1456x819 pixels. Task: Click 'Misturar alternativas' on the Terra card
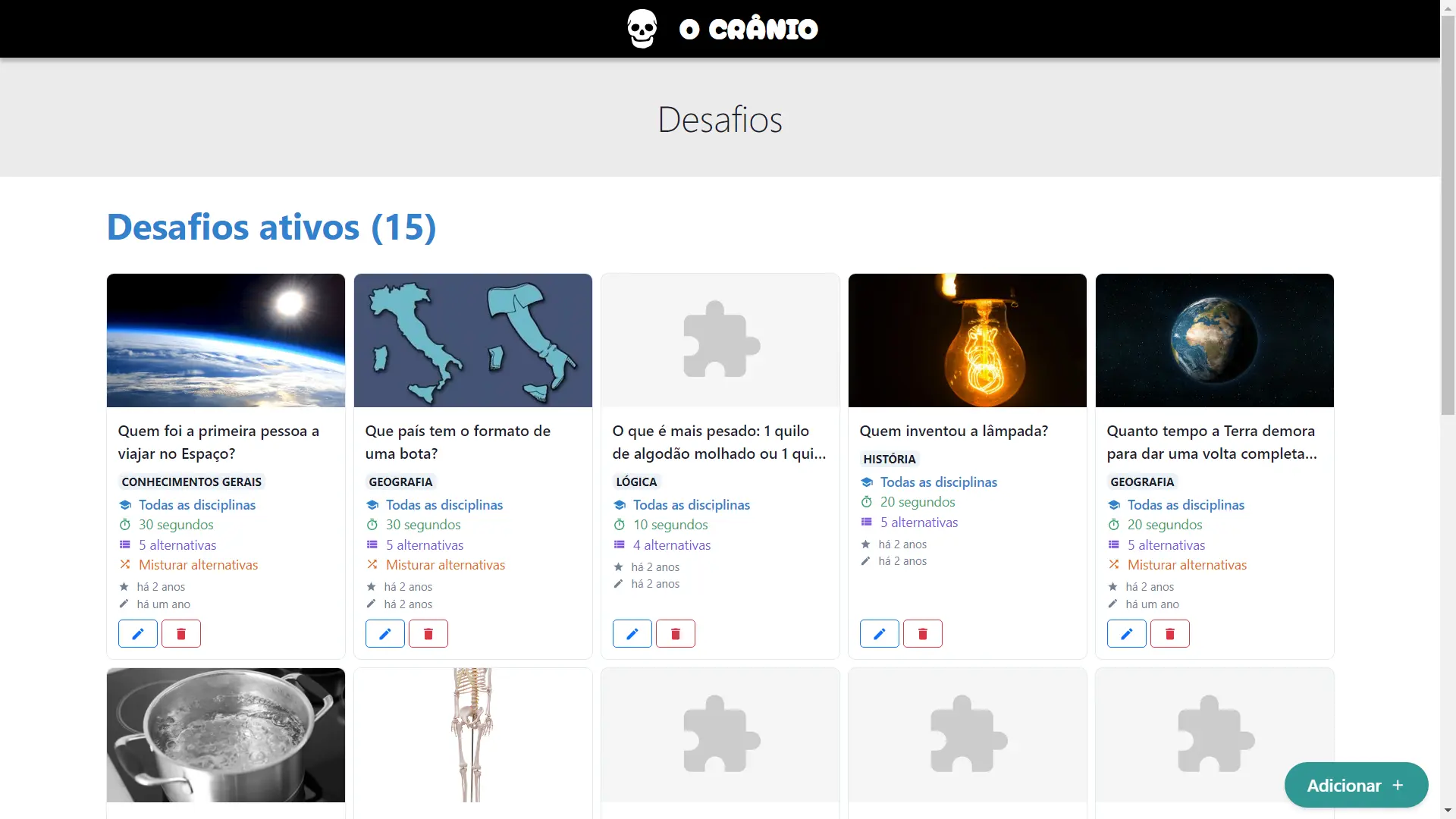point(1187,565)
